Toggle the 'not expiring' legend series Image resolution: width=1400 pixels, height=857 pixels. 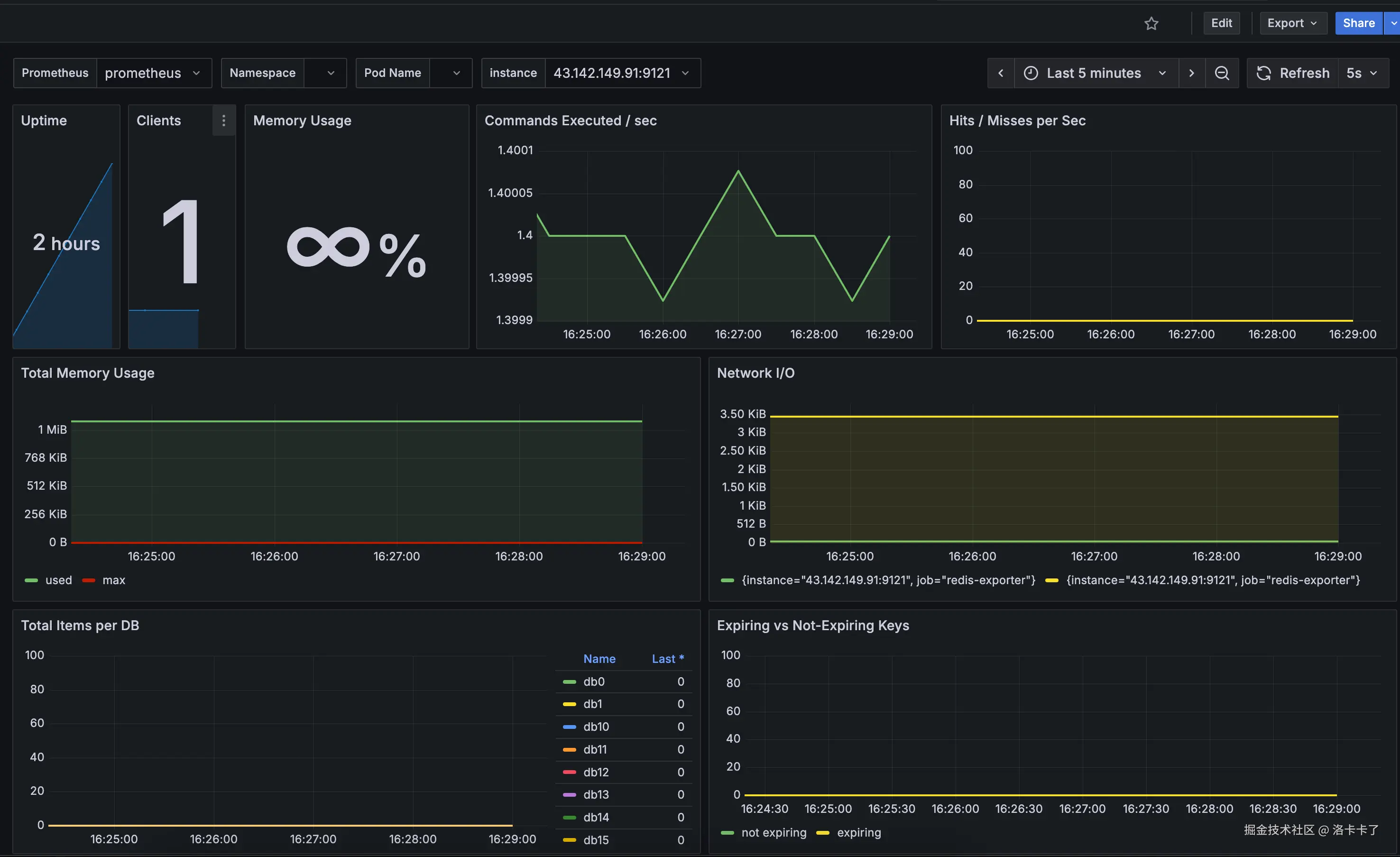coord(774,832)
